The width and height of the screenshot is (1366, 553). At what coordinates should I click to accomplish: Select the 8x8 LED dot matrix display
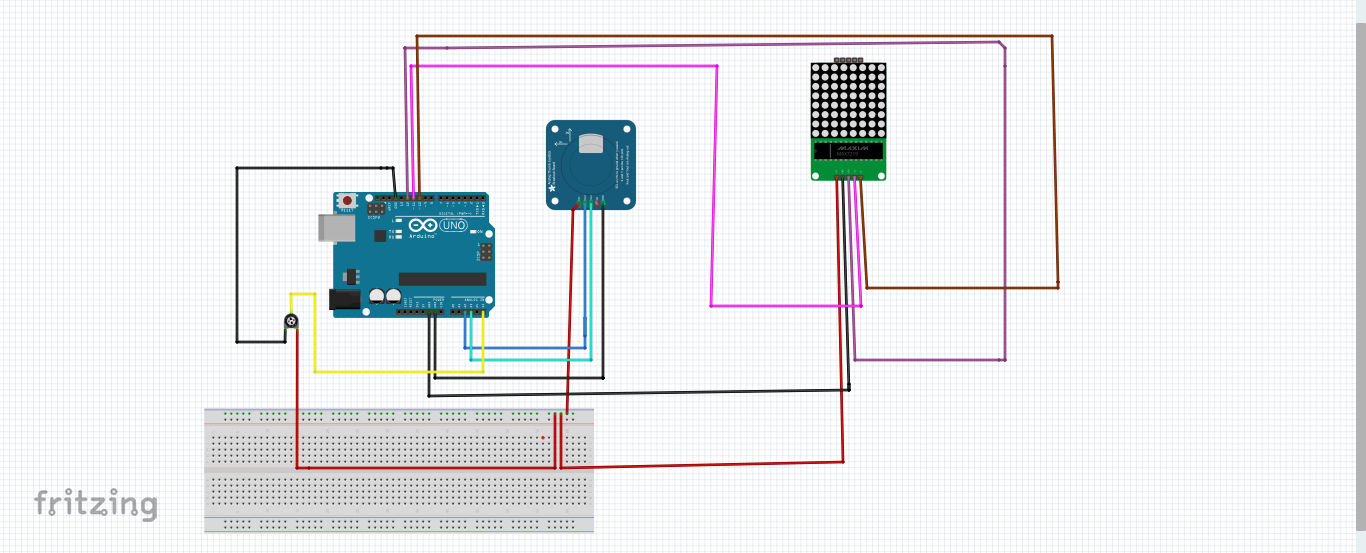(x=849, y=102)
